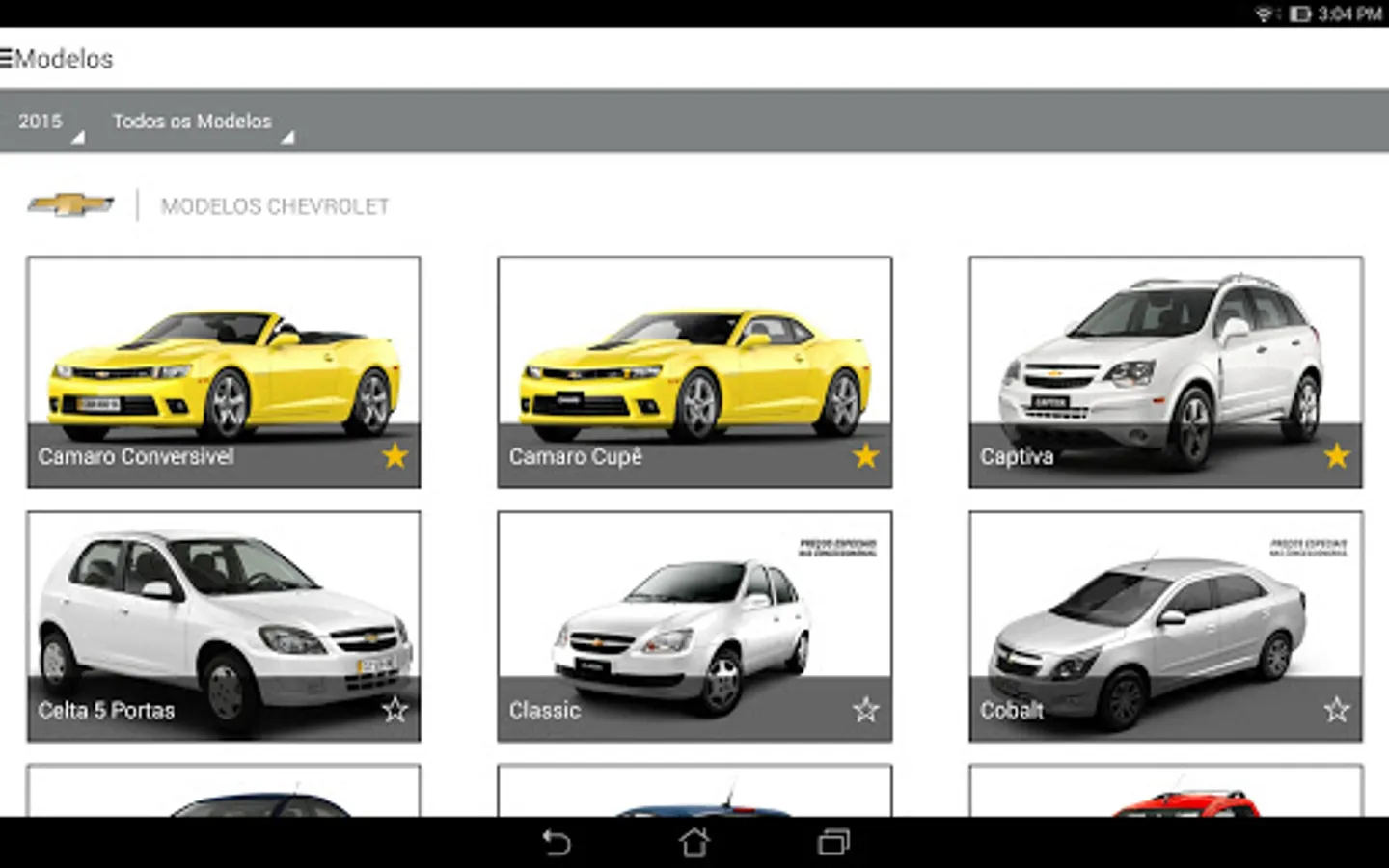Tap the Camaro Cupê label

[575, 456]
